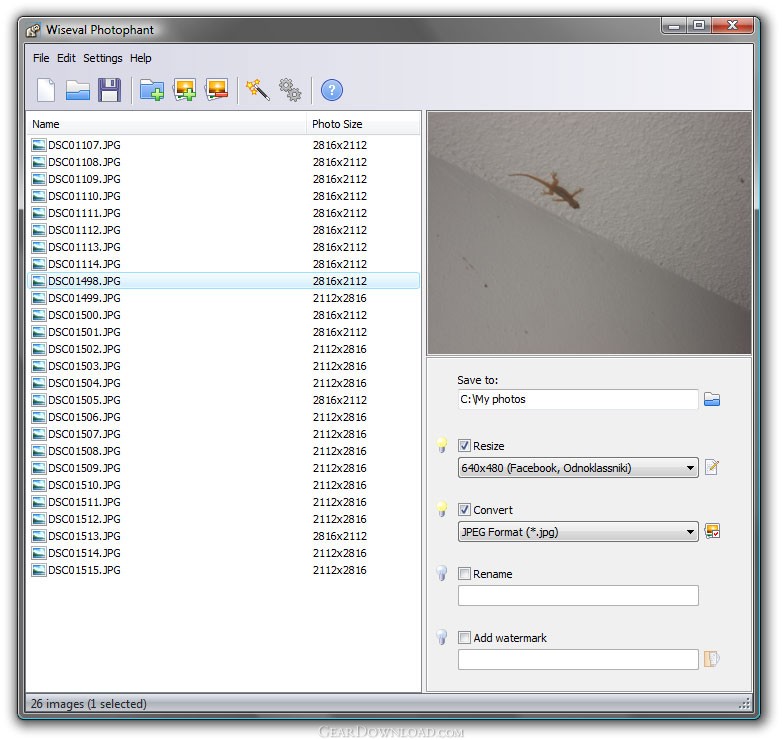Select DSC01511.JPG file
This screenshot has height=740, width=782.
pyautogui.click(x=223, y=502)
